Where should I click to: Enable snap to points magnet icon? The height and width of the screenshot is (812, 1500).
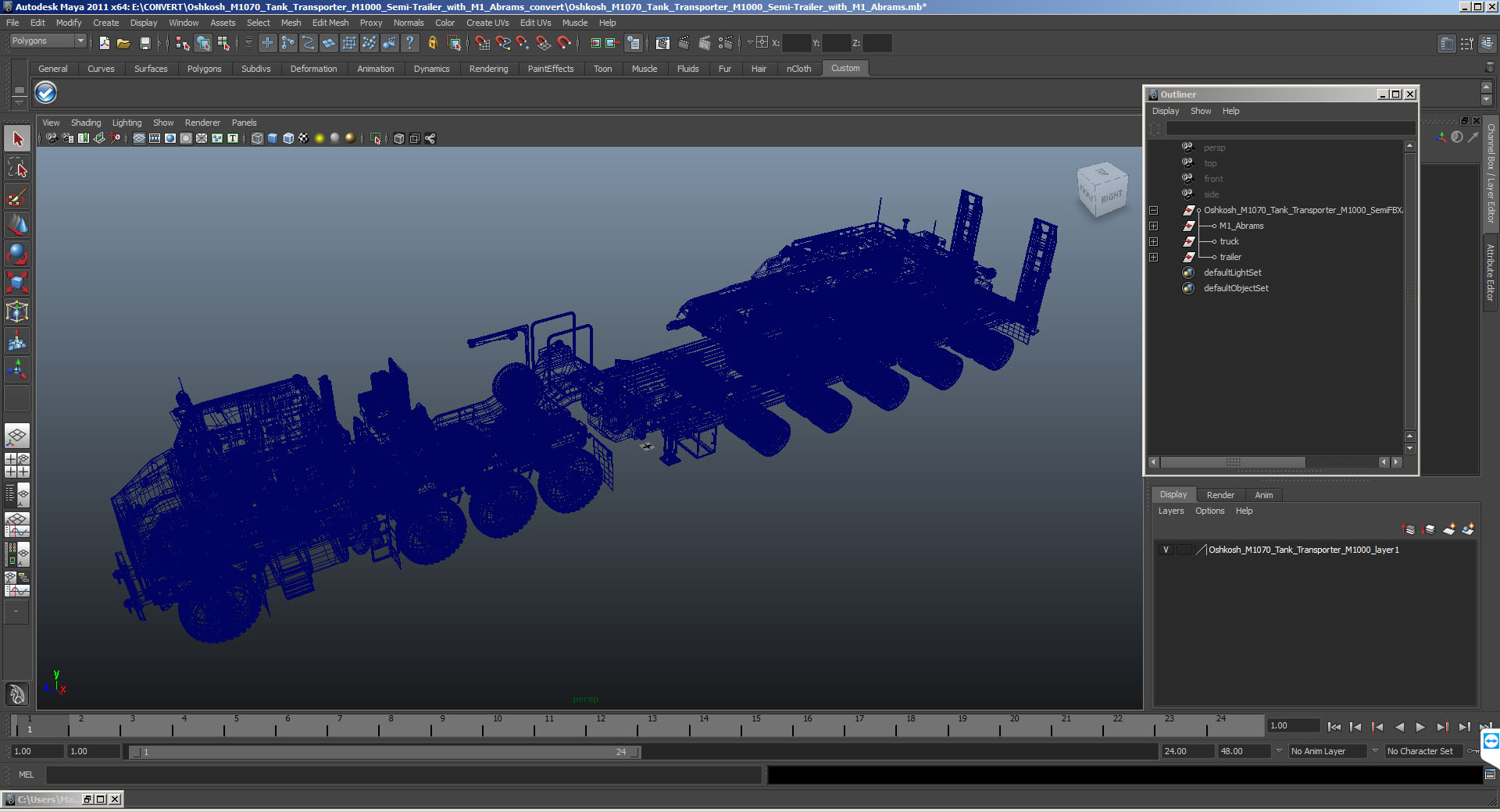tap(523, 43)
